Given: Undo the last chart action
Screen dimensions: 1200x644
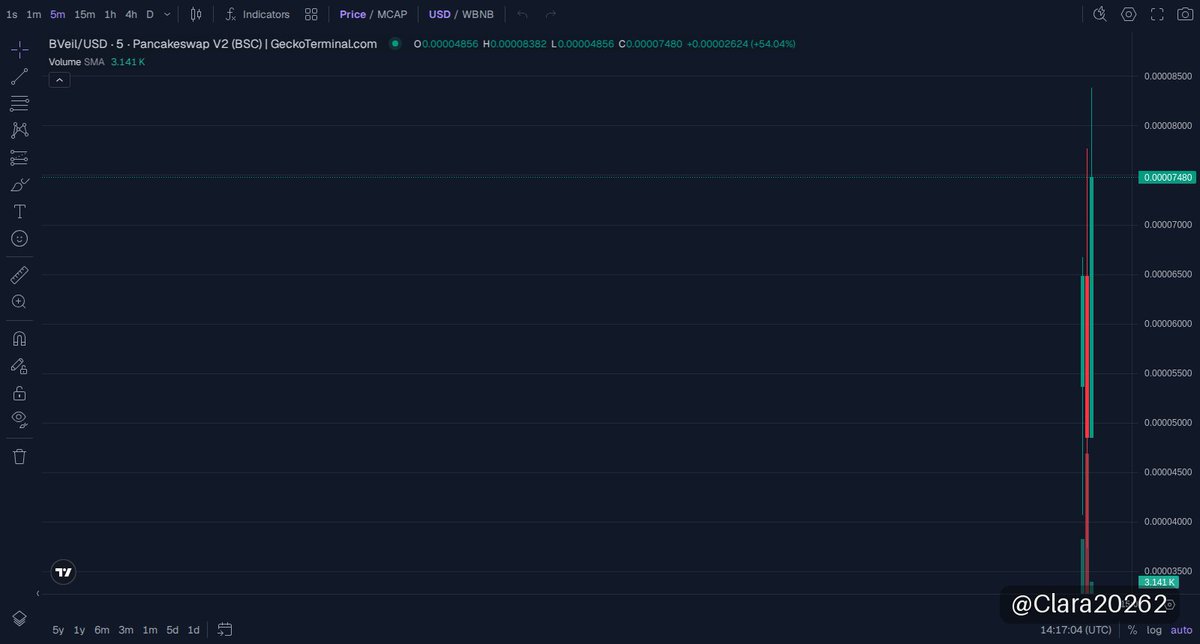Looking at the screenshot, I should [x=522, y=14].
